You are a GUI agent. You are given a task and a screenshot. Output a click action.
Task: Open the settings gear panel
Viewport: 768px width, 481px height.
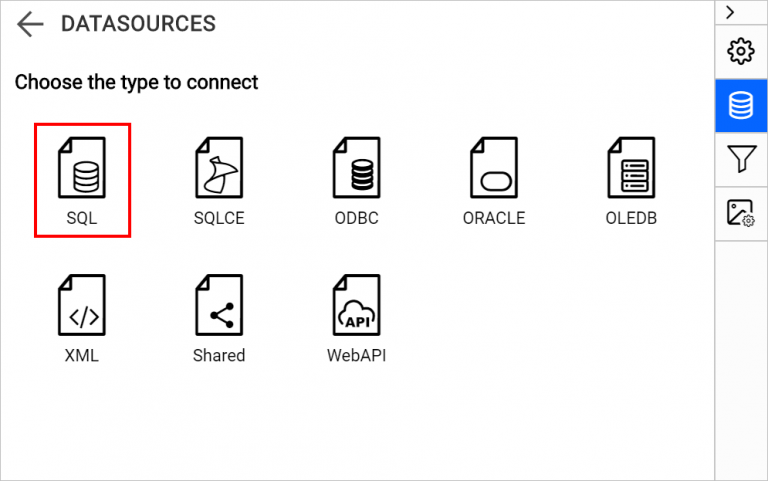(x=741, y=51)
